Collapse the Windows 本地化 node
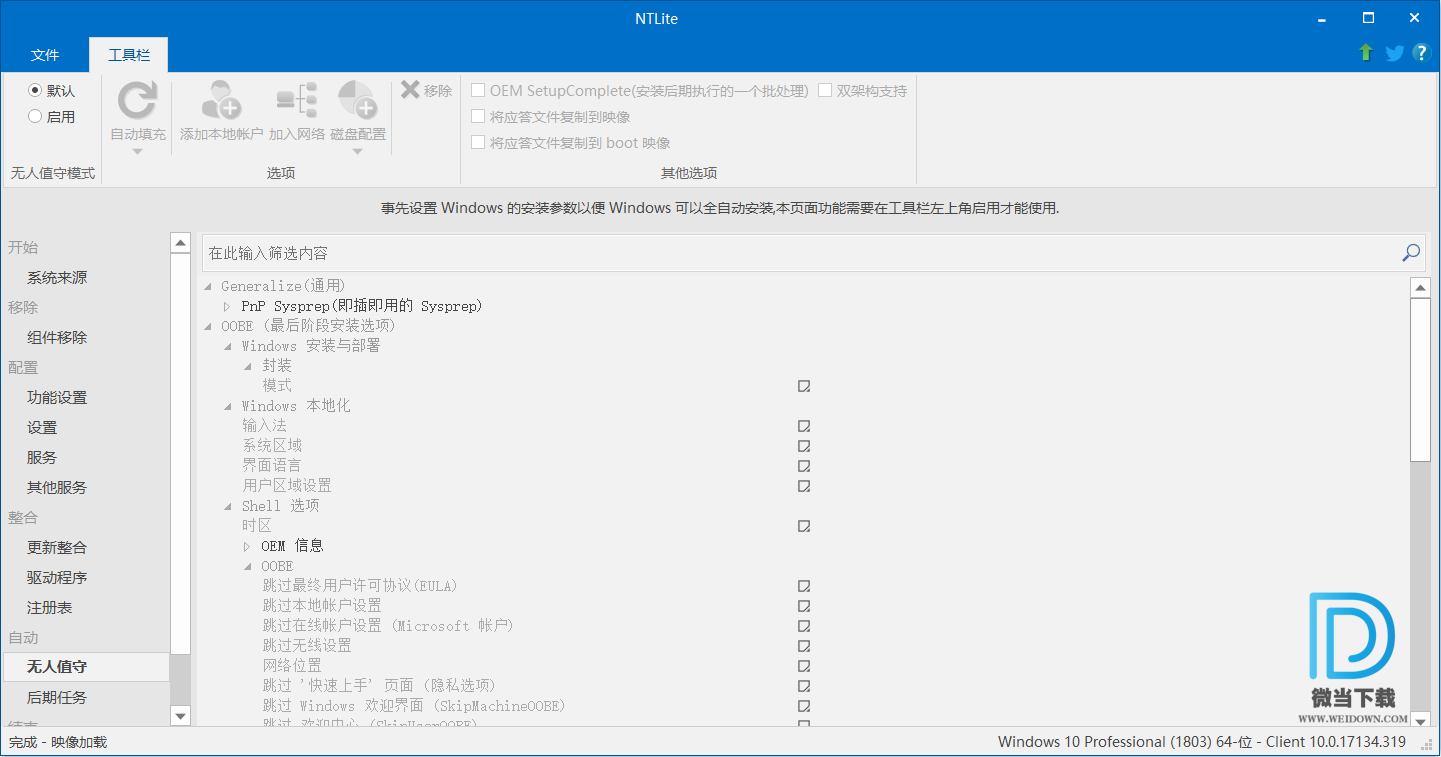The image size is (1441, 757). [228, 406]
